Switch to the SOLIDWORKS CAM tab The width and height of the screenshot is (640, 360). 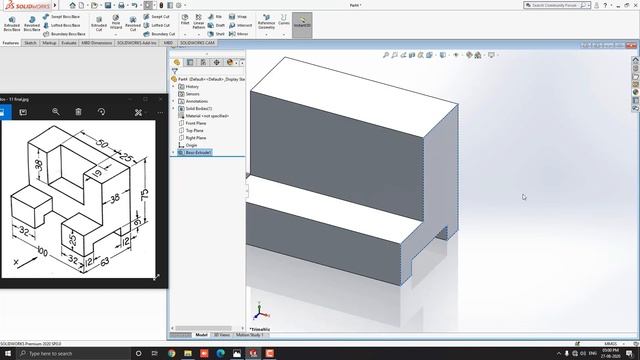(197, 43)
